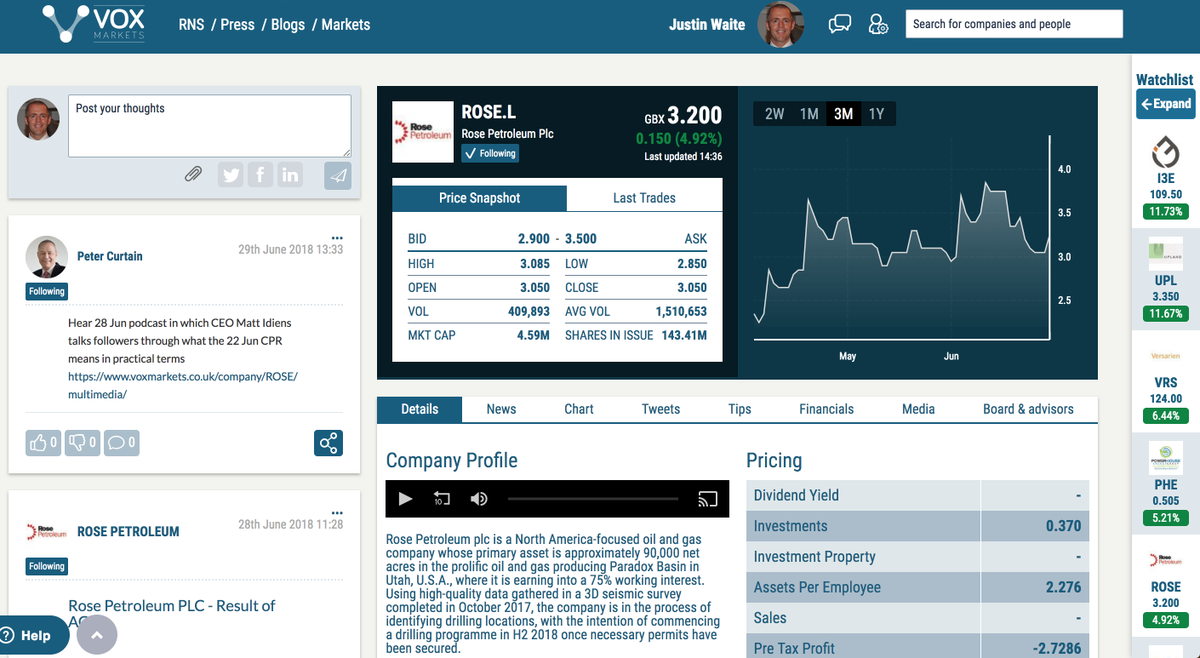Dislike Peter Curtain's post with thumbs down

(81, 441)
